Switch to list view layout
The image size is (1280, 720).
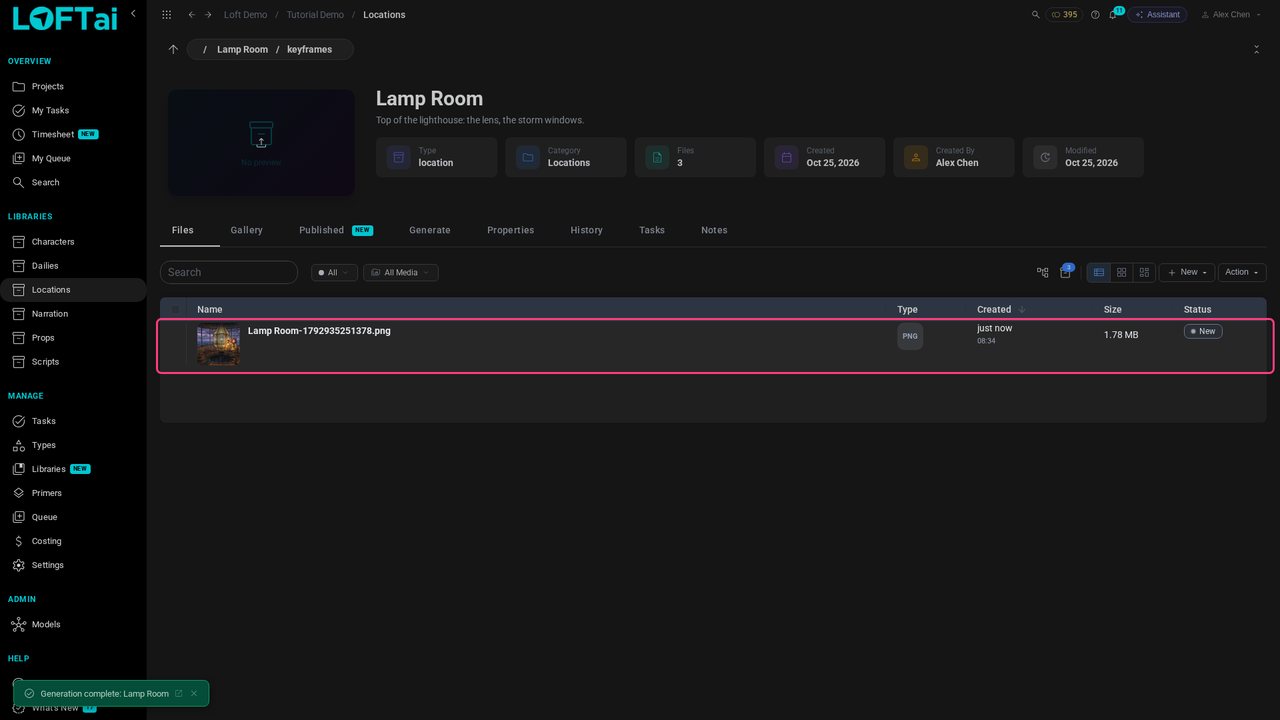[x=1099, y=272]
